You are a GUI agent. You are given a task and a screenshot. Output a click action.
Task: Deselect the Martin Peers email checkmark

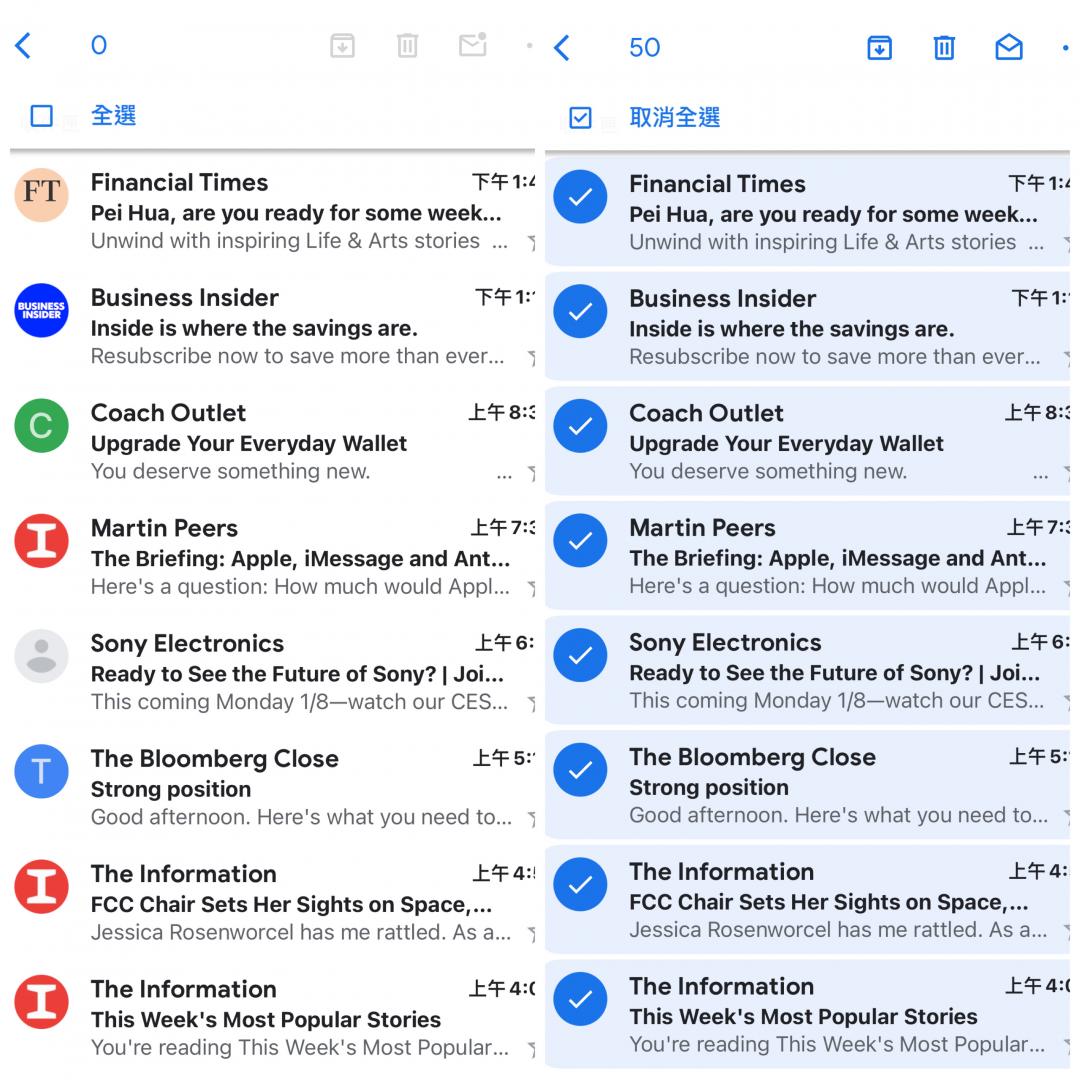581,541
